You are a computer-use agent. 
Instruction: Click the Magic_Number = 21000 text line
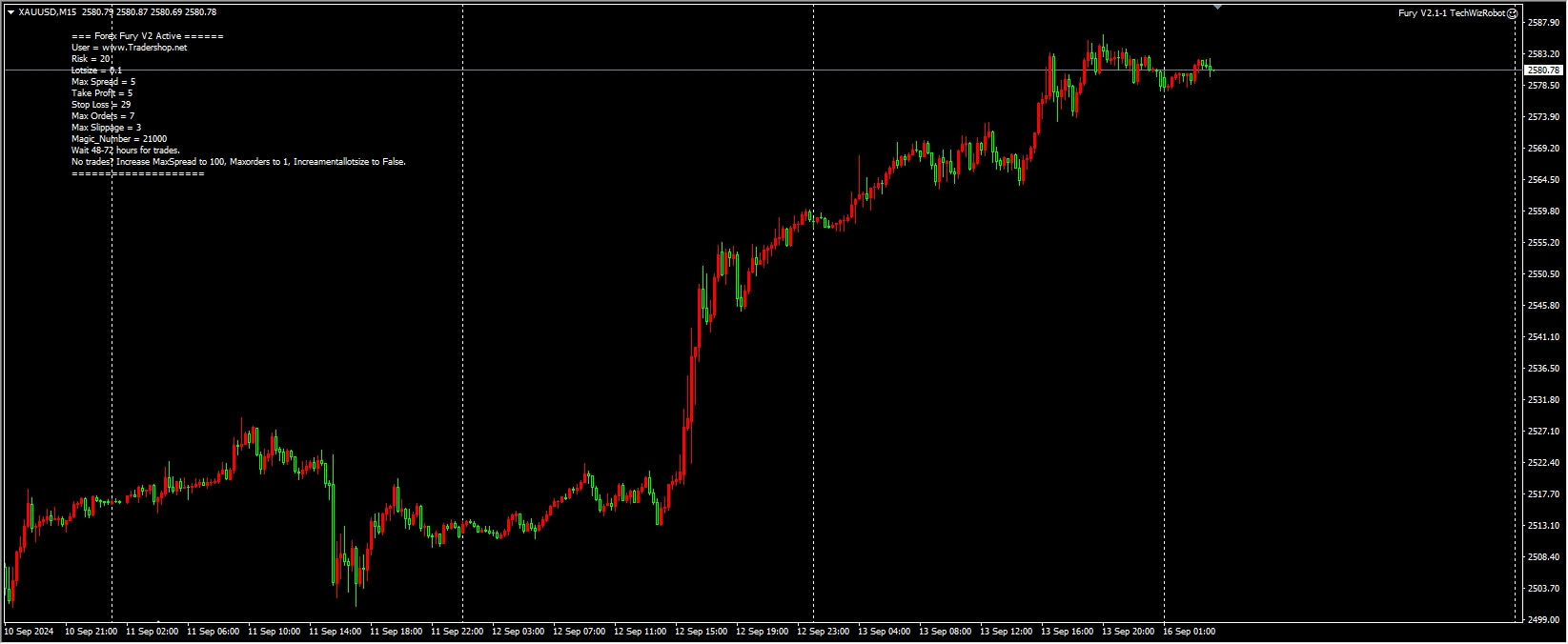(x=119, y=139)
